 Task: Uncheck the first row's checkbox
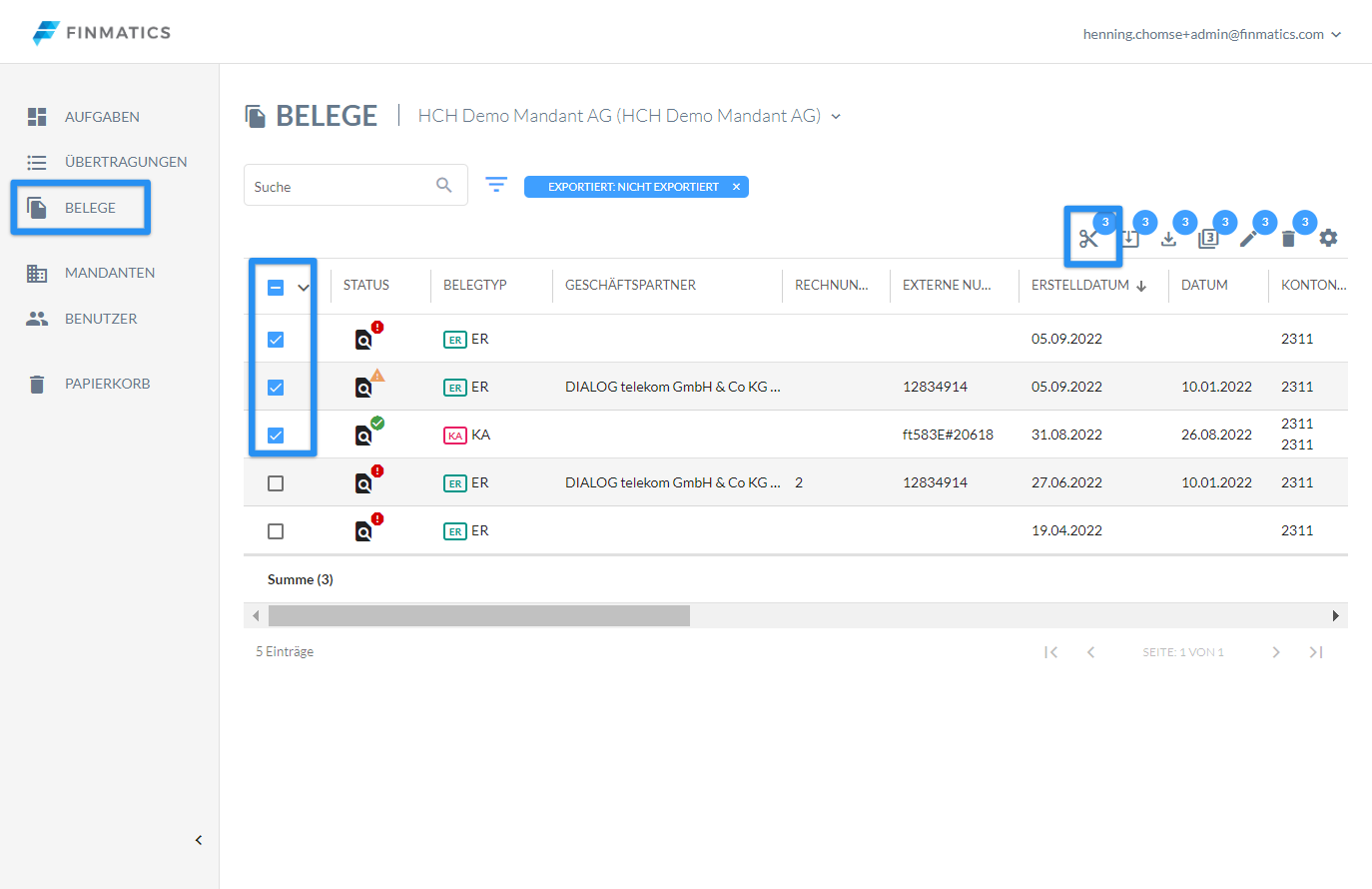pyautogui.click(x=276, y=340)
